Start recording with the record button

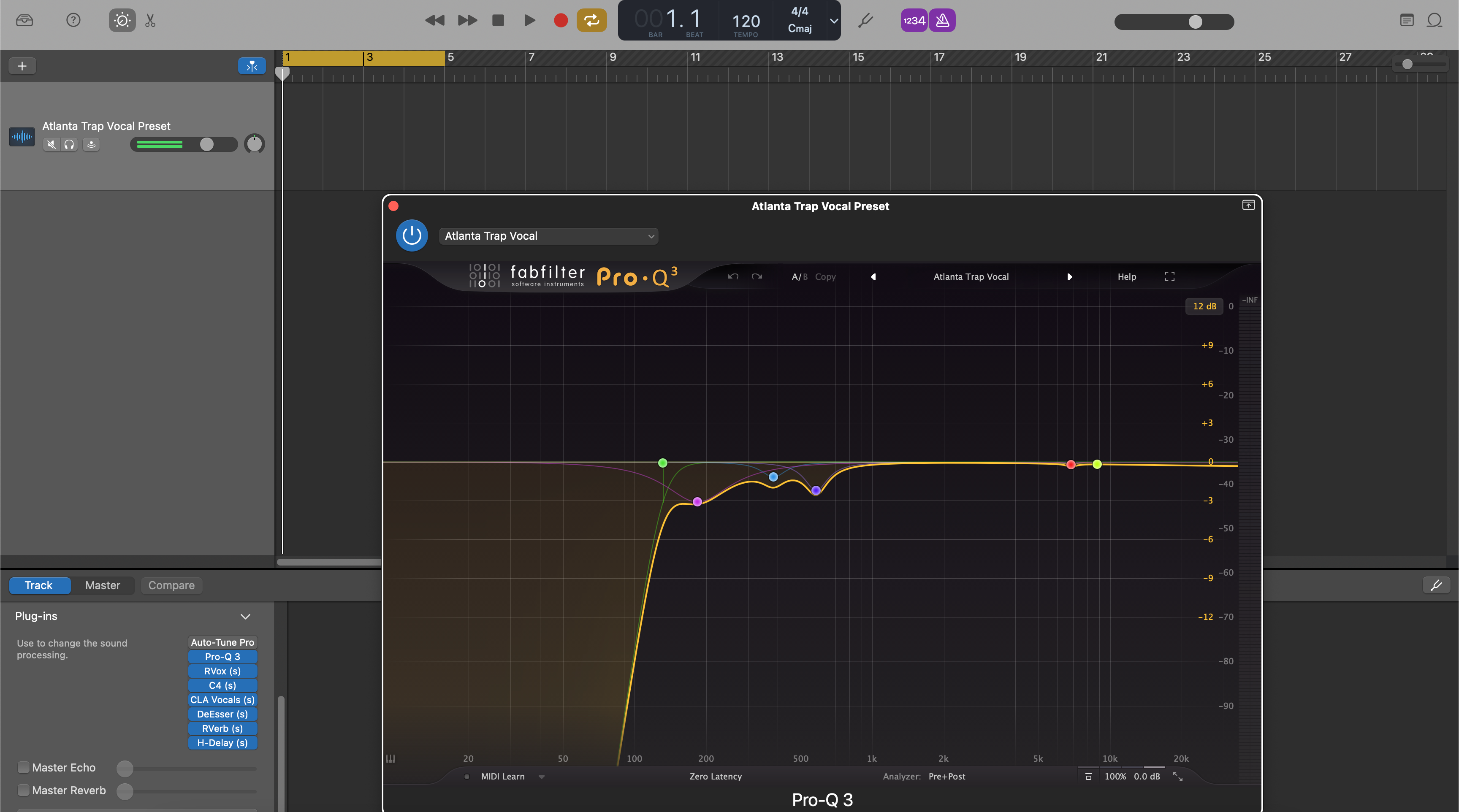(x=560, y=20)
